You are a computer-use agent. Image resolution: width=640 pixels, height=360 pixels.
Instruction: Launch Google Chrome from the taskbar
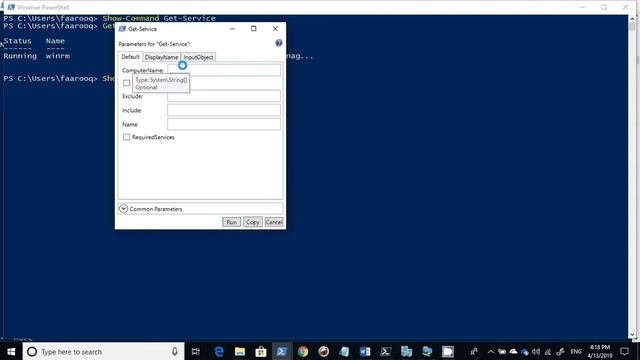coord(303,351)
